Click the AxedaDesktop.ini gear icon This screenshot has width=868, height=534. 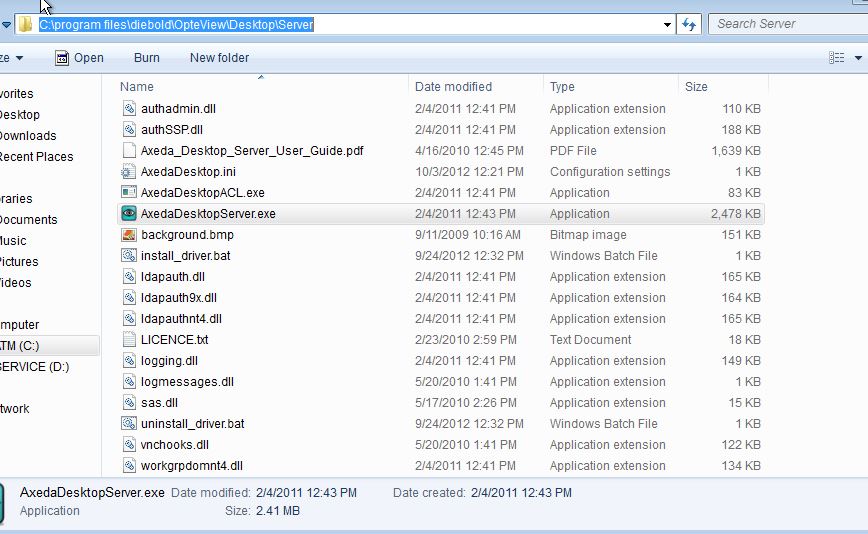click(129, 172)
